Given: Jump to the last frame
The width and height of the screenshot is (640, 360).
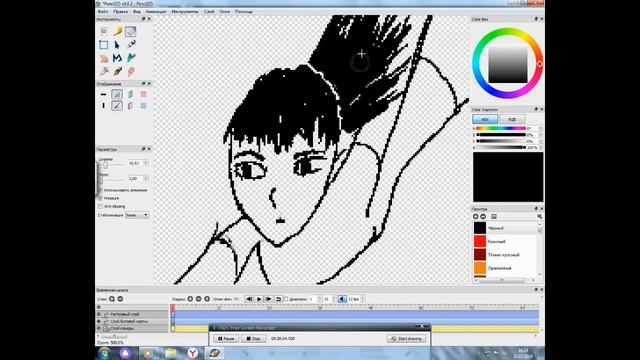Looking at the screenshot, I should click(x=268, y=299).
